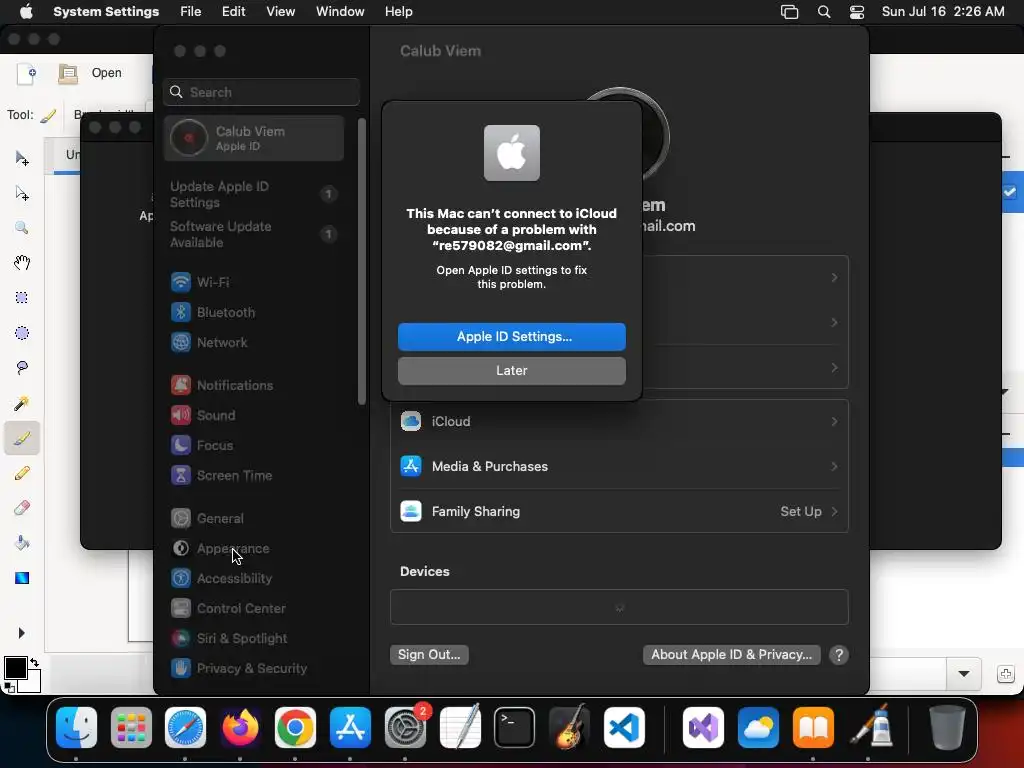Open Spotlight search in menu bar
The width and height of the screenshot is (1024, 768).
click(824, 12)
